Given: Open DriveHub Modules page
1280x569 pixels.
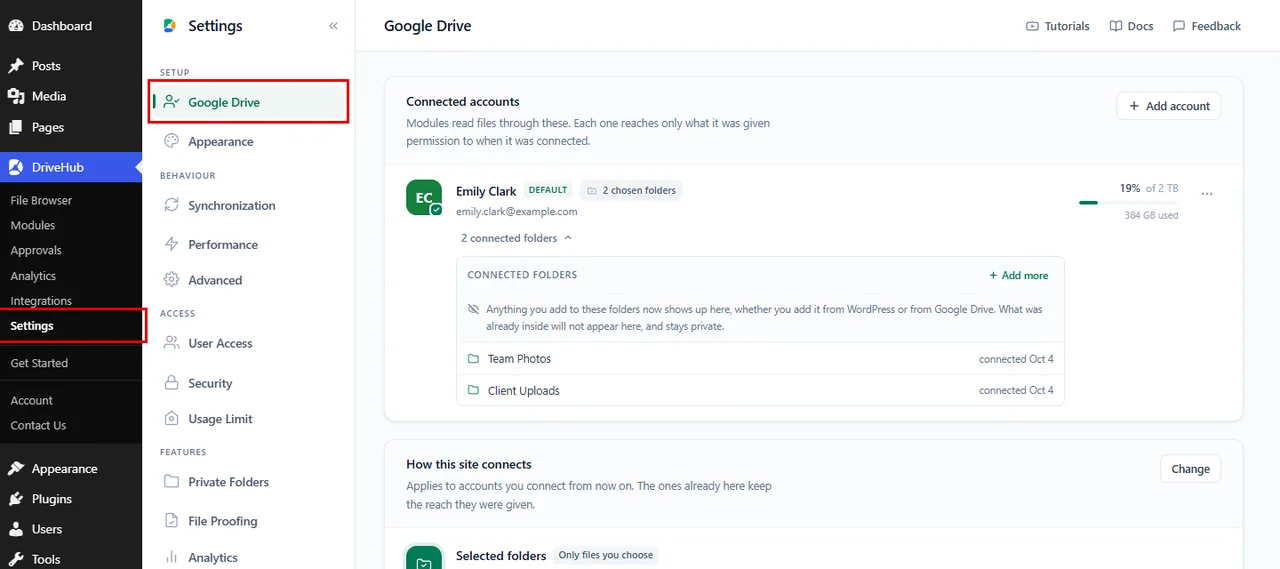Looking at the screenshot, I should click(33, 225).
